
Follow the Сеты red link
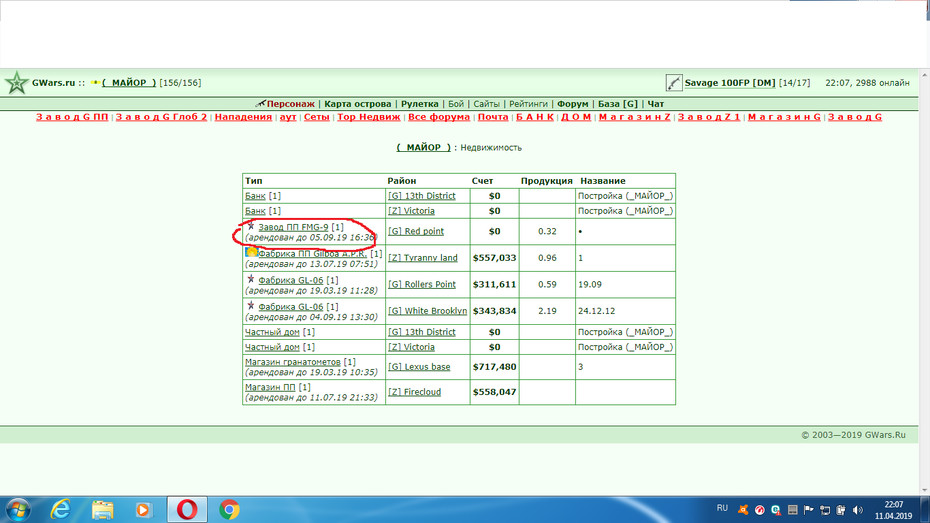317,117
